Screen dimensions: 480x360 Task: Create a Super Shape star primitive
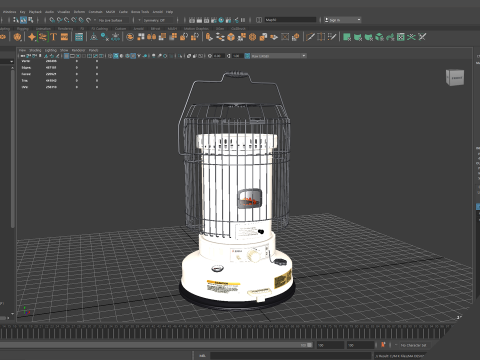click(32, 37)
